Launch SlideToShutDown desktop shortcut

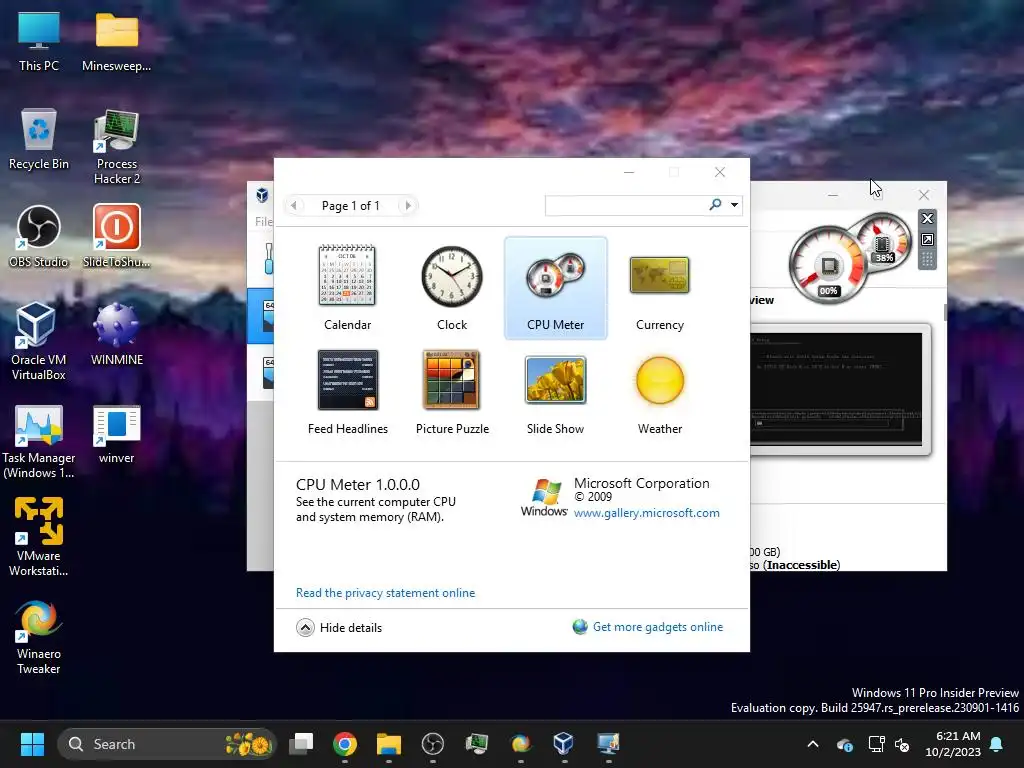click(116, 237)
